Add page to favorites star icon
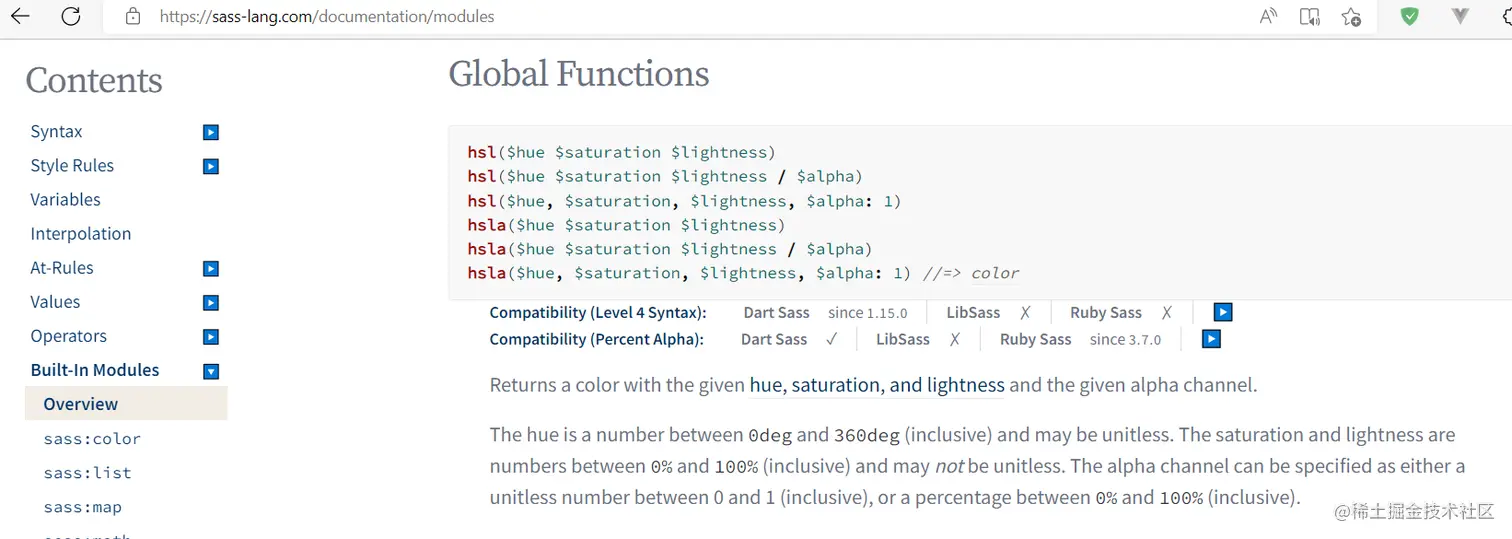The height and width of the screenshot is (539, 1512). tap(1351, 16)
